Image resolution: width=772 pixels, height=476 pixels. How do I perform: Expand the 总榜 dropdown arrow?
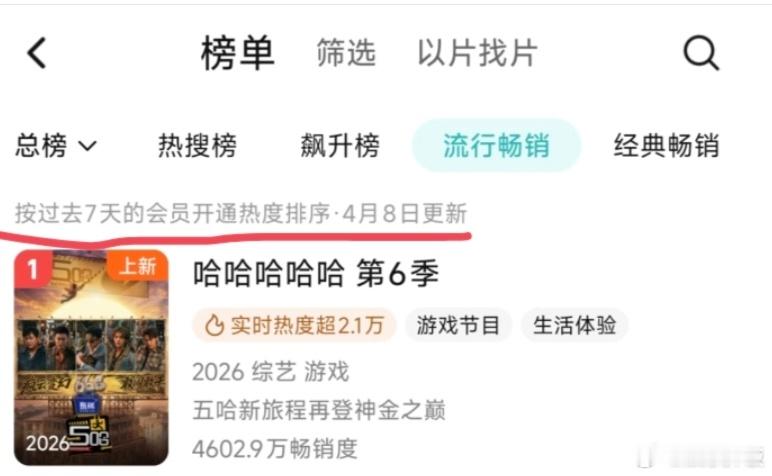(88, 146)
